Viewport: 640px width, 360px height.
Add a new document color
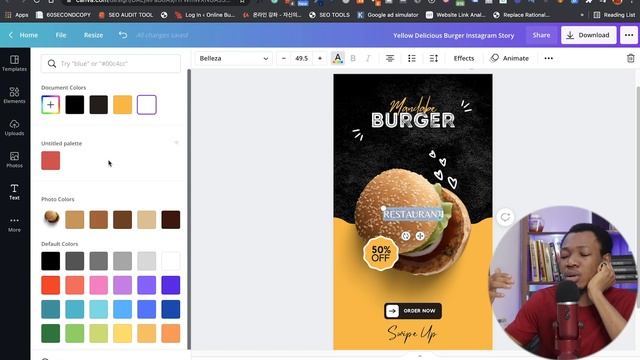51,104
